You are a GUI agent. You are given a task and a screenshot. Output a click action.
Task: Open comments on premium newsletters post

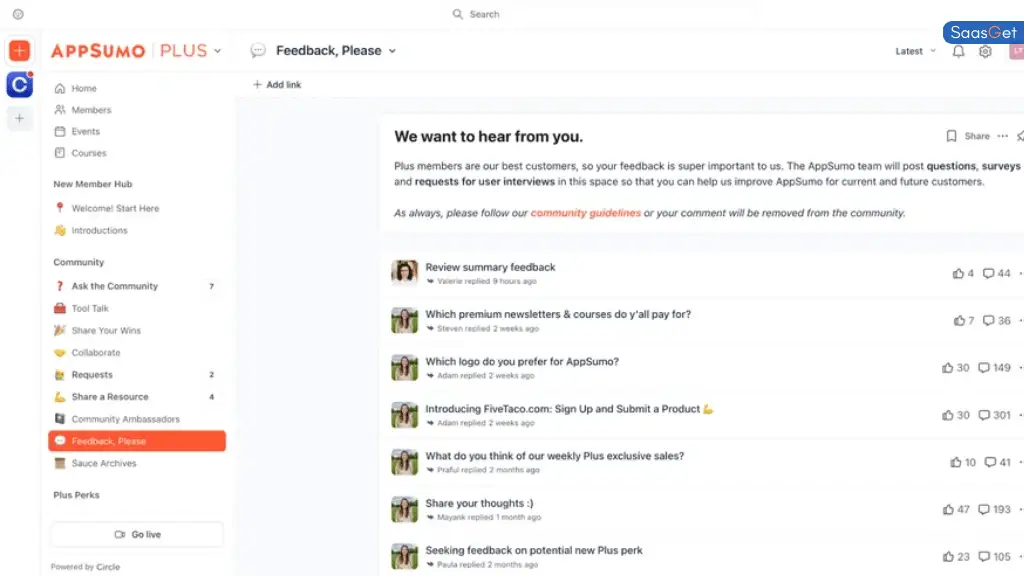[997, 320]
